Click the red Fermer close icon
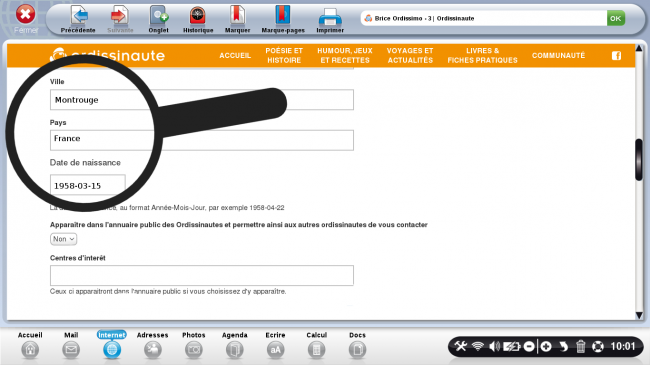This screenshot has height=365, width=650. click(x=26, y=15)
